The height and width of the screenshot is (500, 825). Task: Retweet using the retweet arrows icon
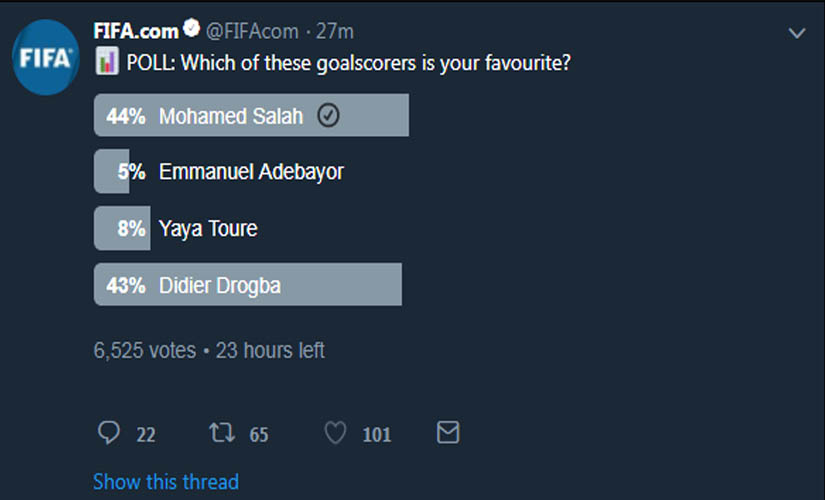click(220, 433)
